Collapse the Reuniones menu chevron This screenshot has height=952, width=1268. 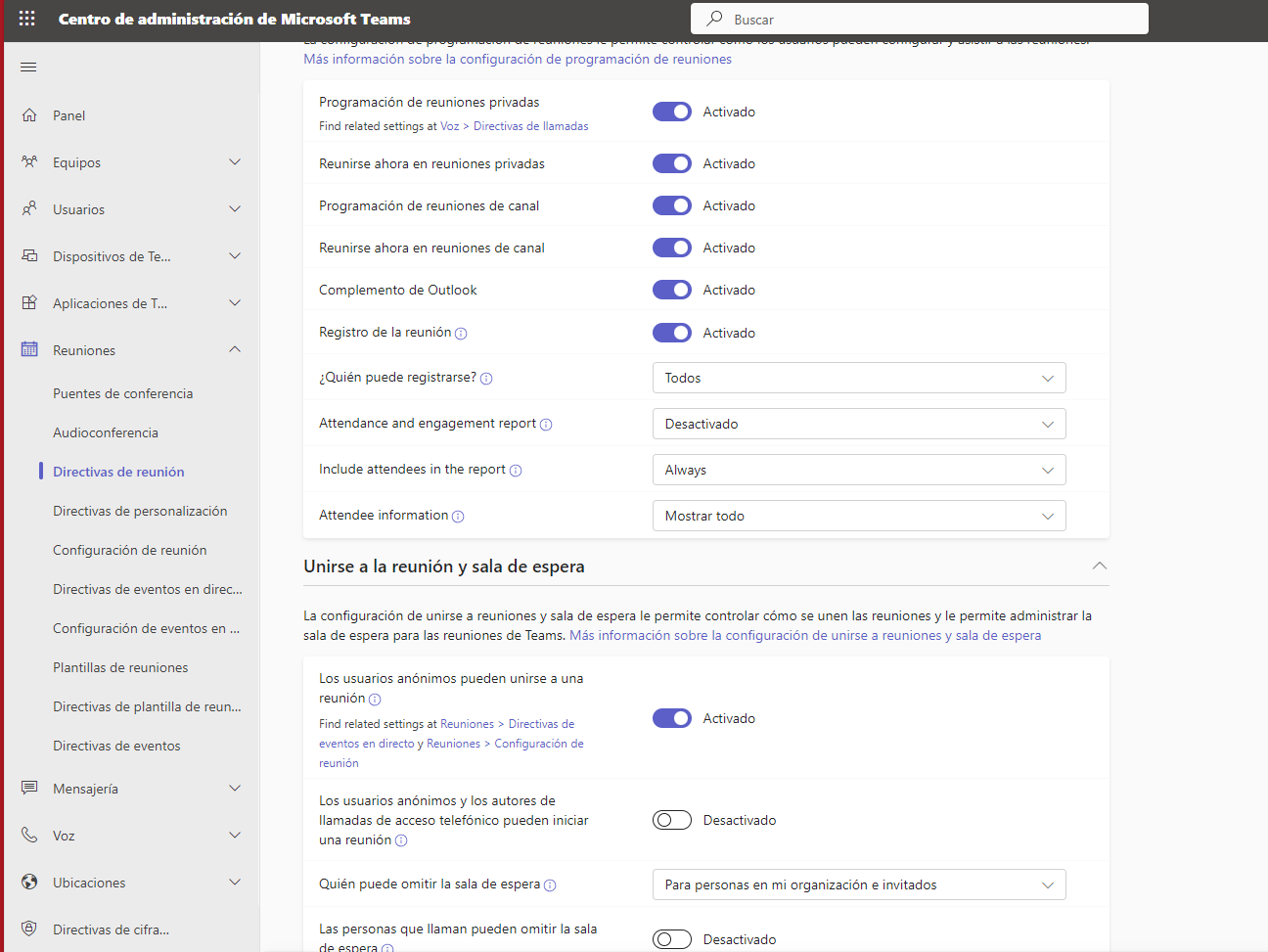235,349
